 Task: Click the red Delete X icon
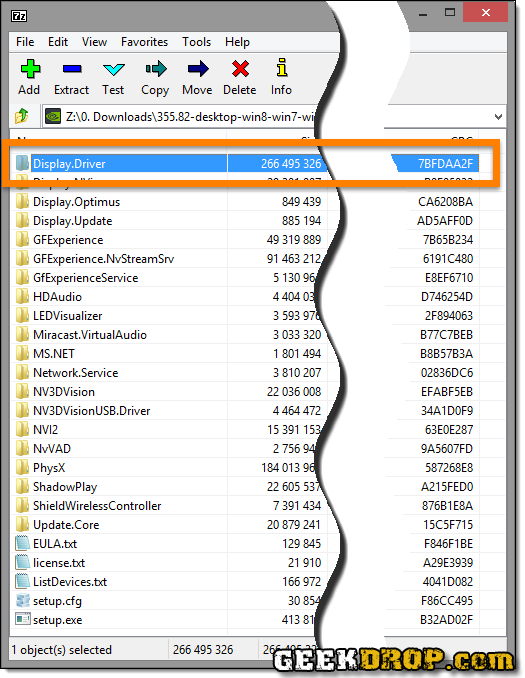coord(240,69)
